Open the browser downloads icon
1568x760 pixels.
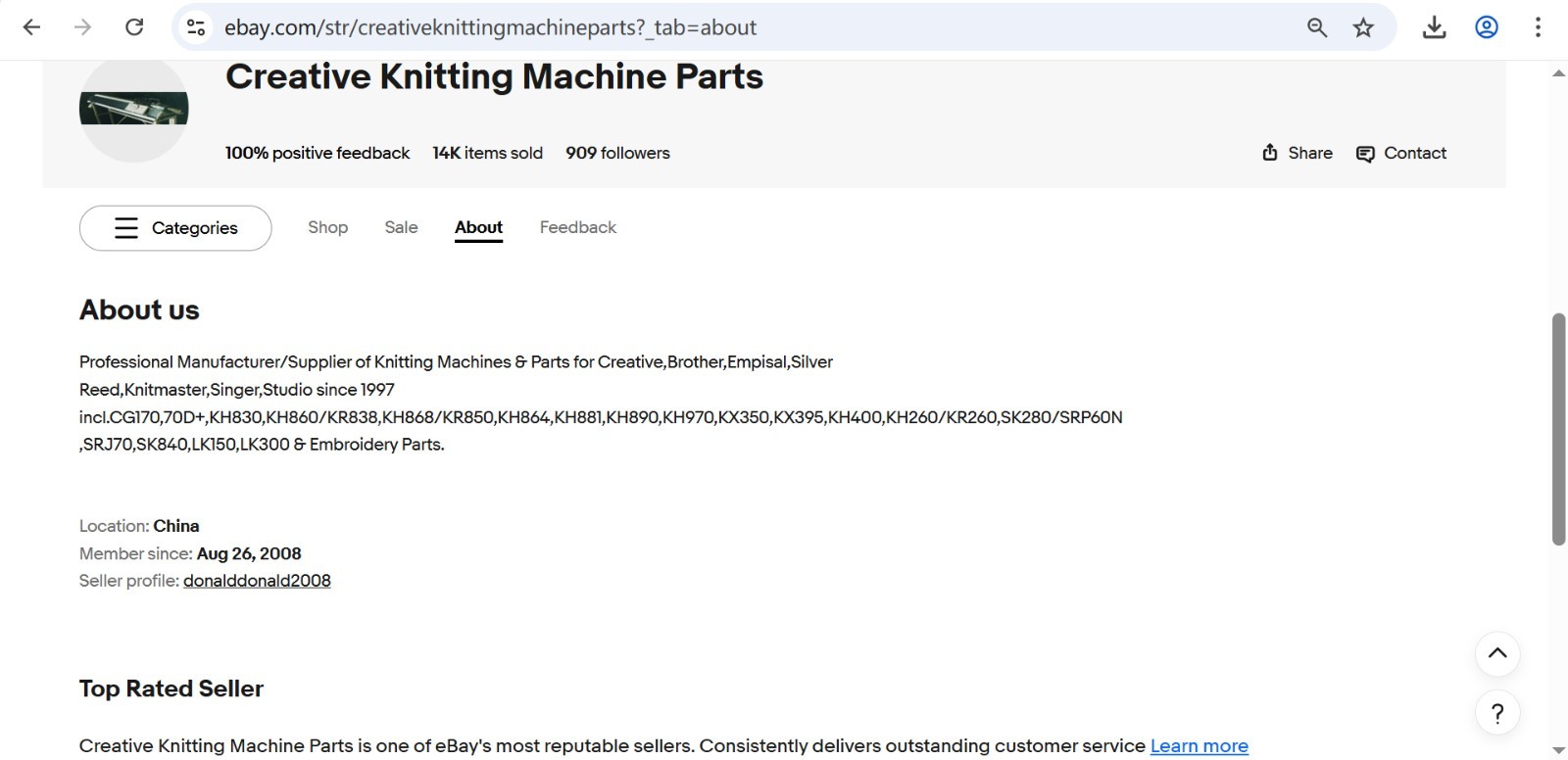1434,27
